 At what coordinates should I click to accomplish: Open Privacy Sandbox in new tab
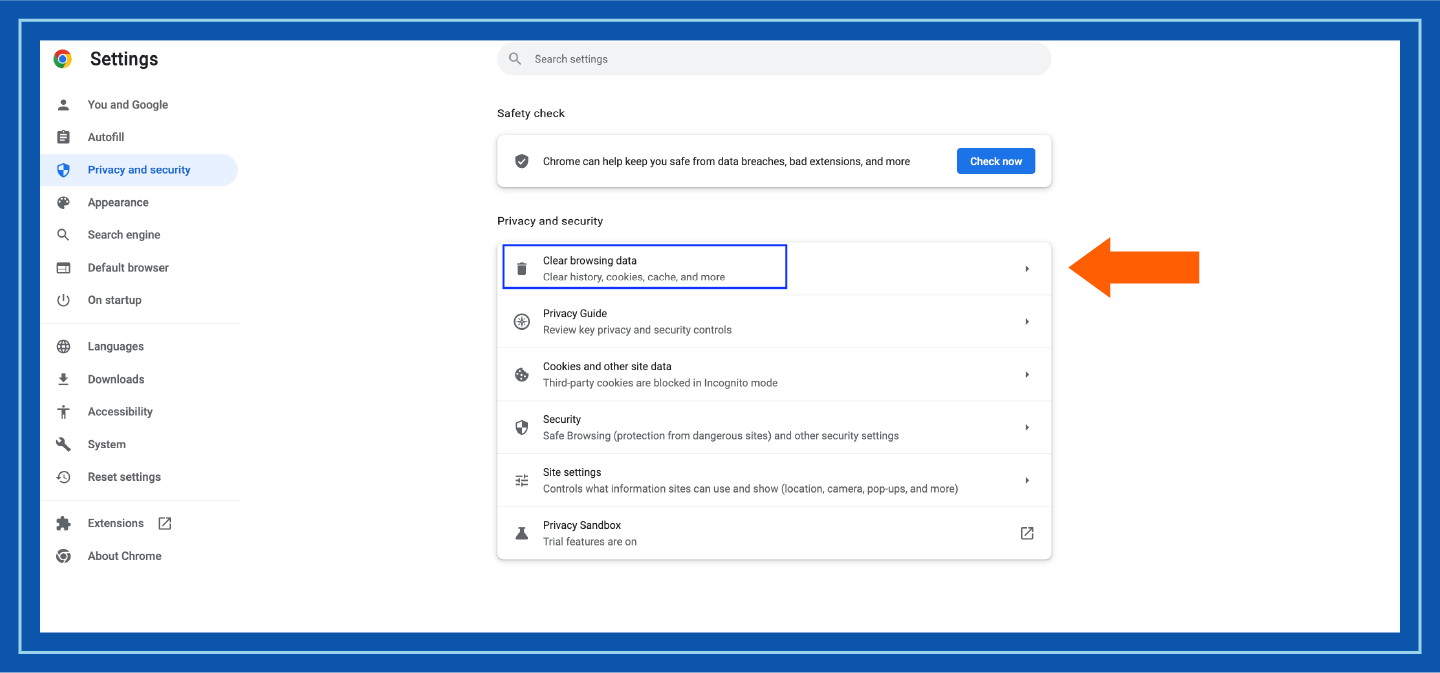point(1027,532)
